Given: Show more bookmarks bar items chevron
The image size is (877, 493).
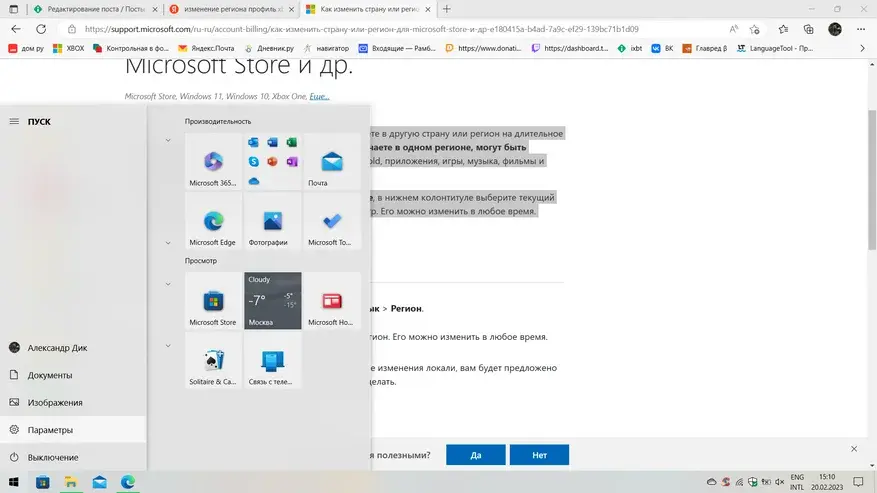Looking at the screenshot, I should point(862,49).
